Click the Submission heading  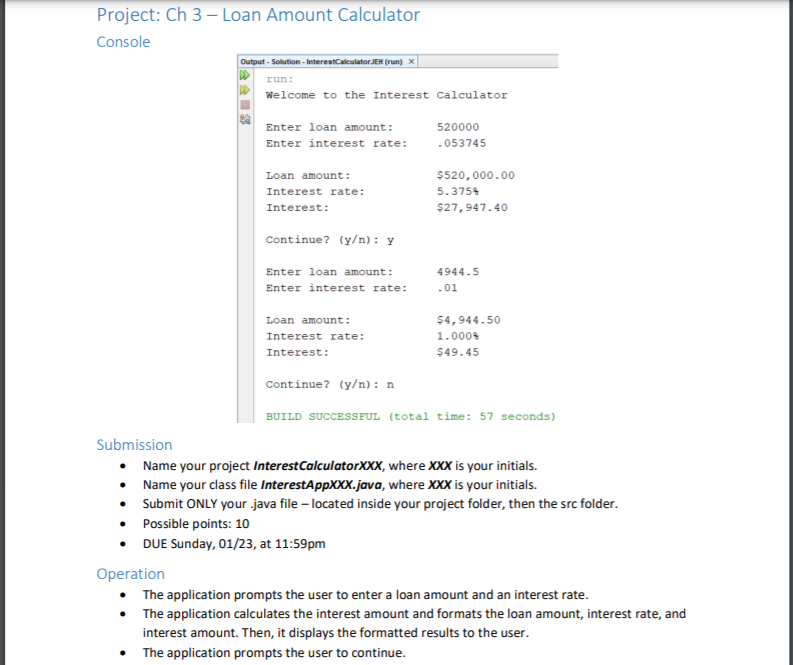[135, 445]
